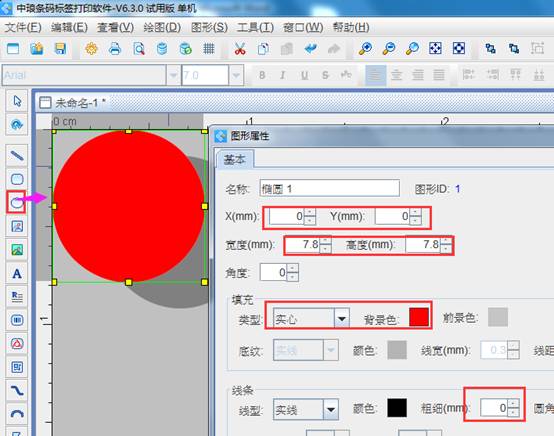Expand the font name dropdown
This screenshot has width=554, height=436.
tap(173, 75)
